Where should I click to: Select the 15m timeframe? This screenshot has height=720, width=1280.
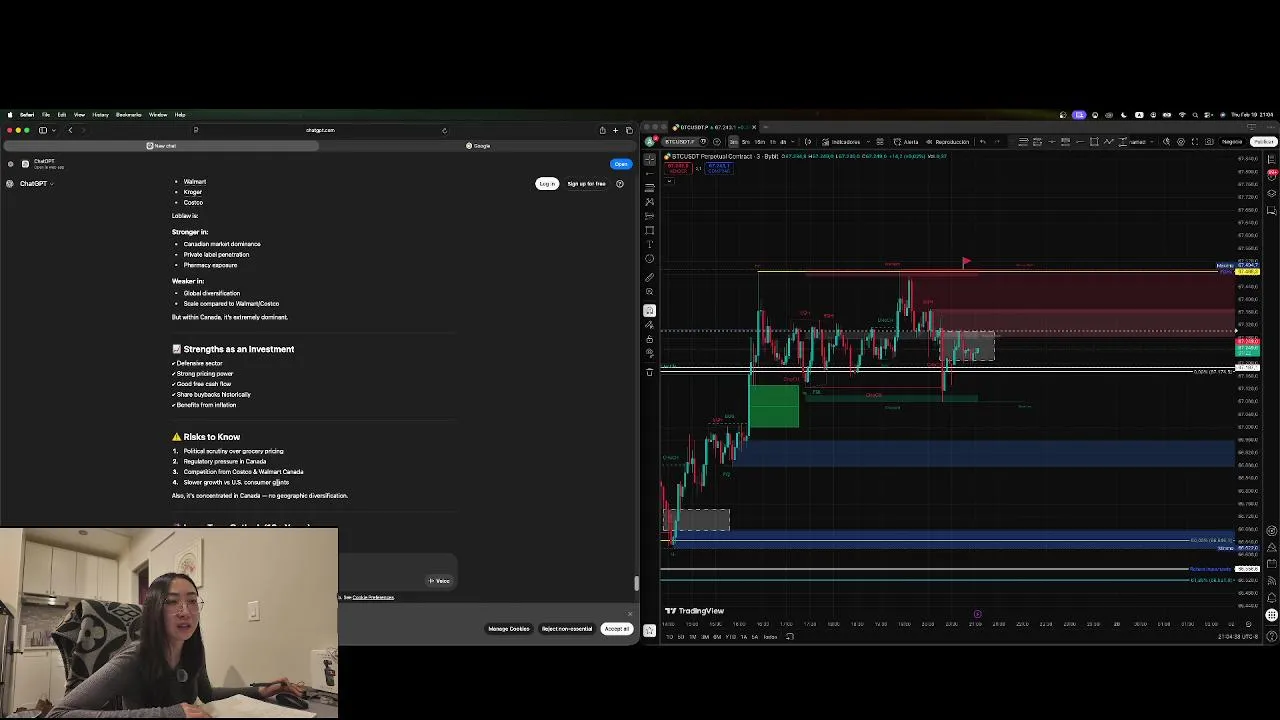(760, 142)
